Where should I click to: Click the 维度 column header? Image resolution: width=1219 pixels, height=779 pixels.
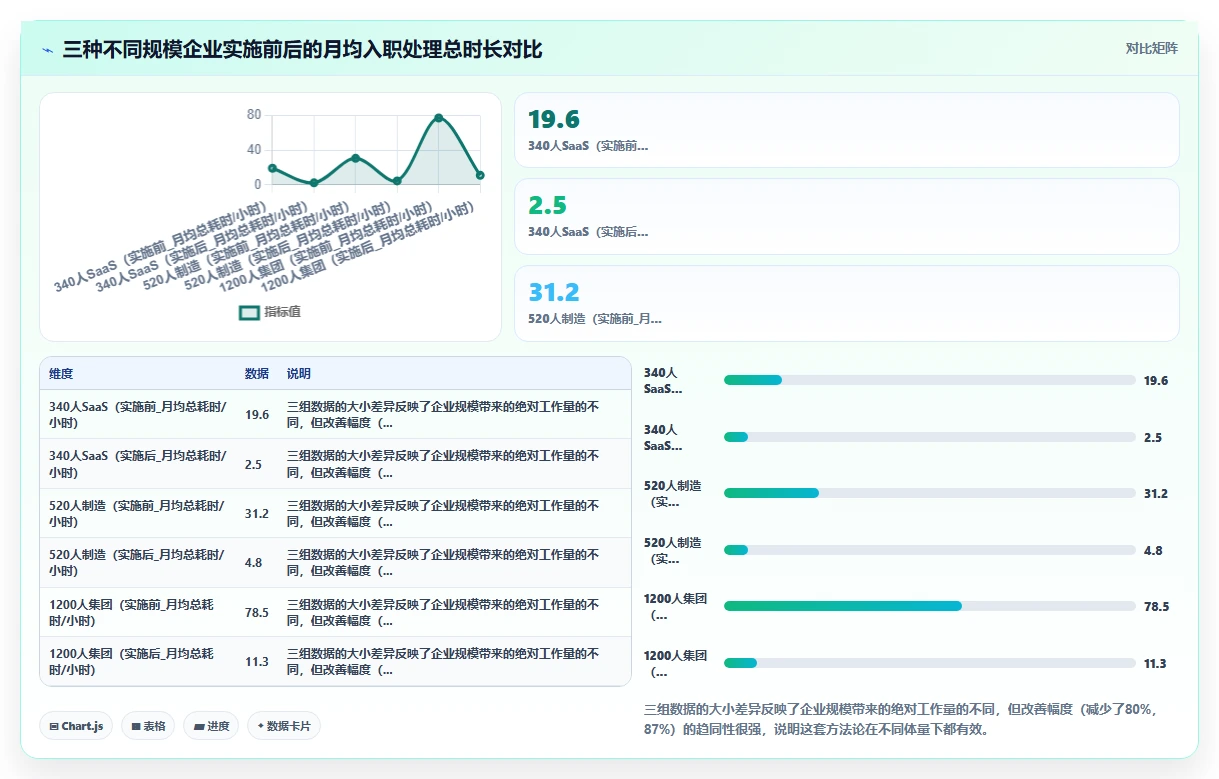coord(61,373)
